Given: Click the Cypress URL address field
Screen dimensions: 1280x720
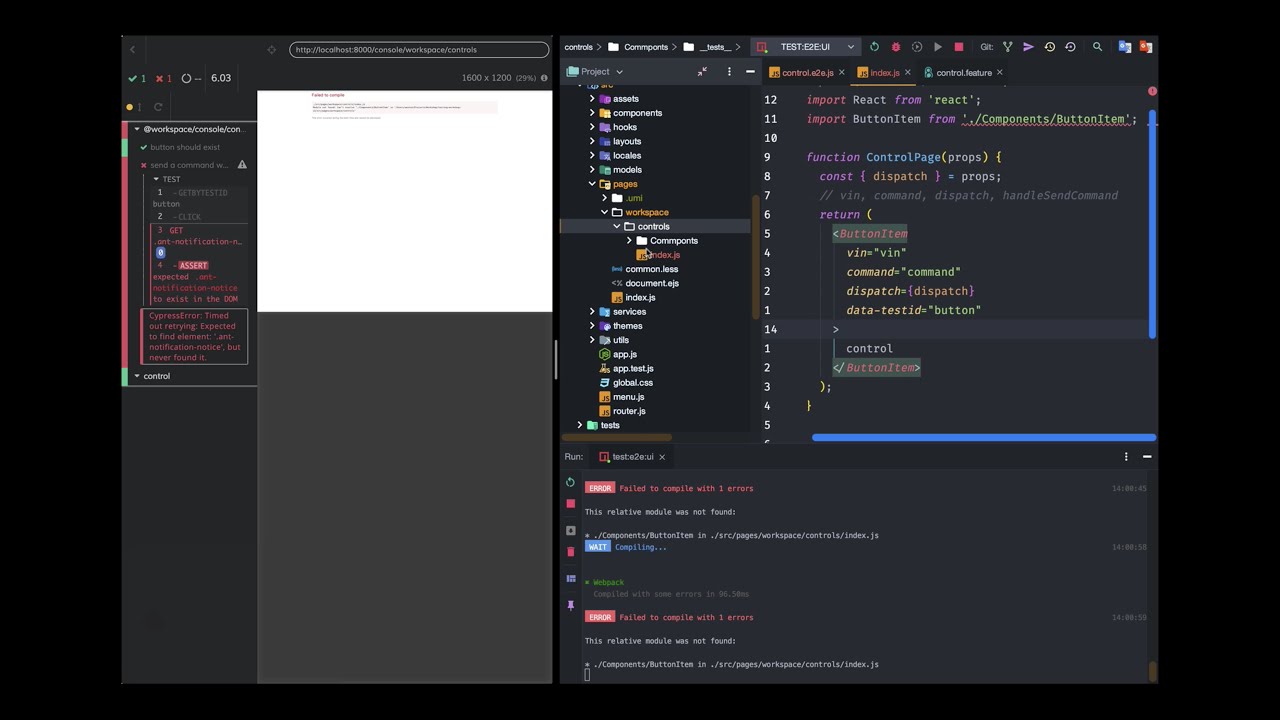Looking at the screenshot, I should [419, 49].
